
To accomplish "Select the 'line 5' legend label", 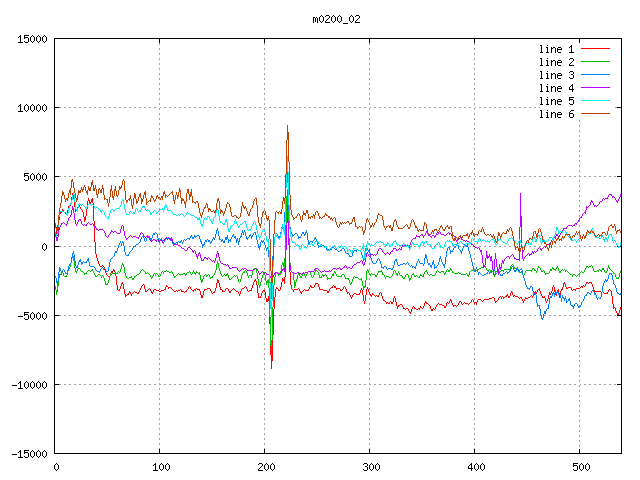I will [556, 101].
